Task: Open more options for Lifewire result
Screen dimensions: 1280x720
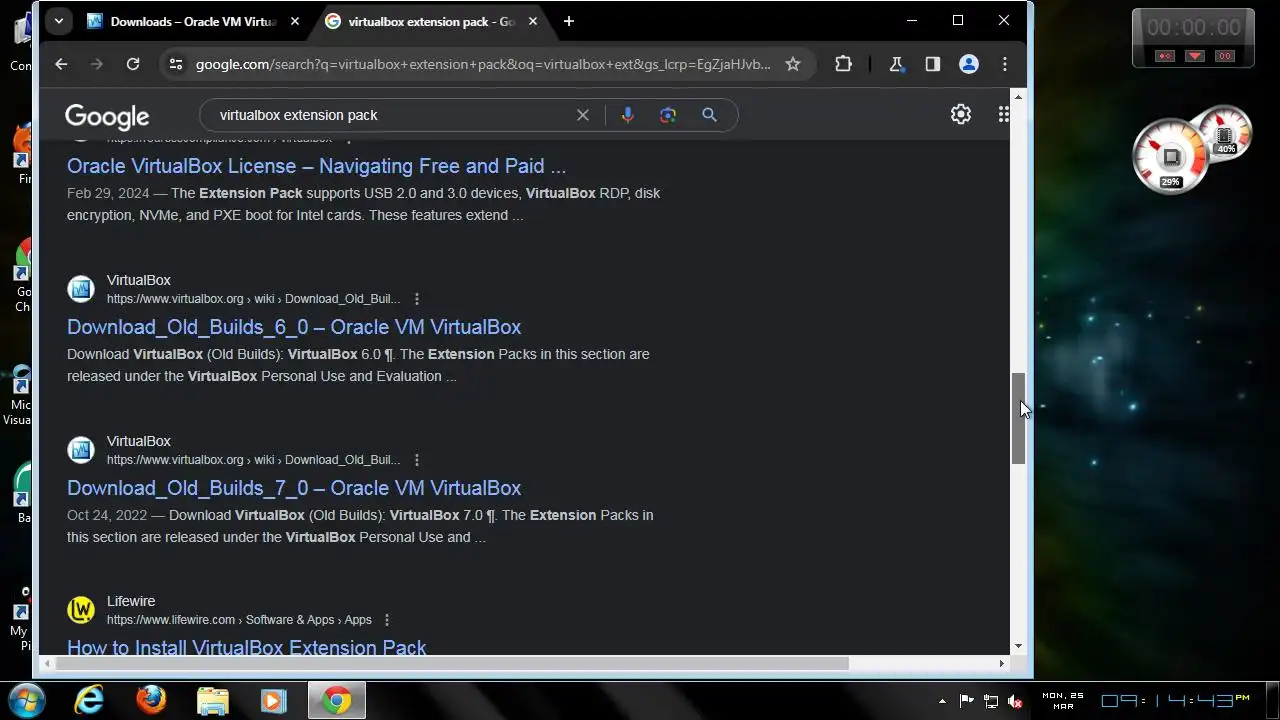Action: pos(387,620)
